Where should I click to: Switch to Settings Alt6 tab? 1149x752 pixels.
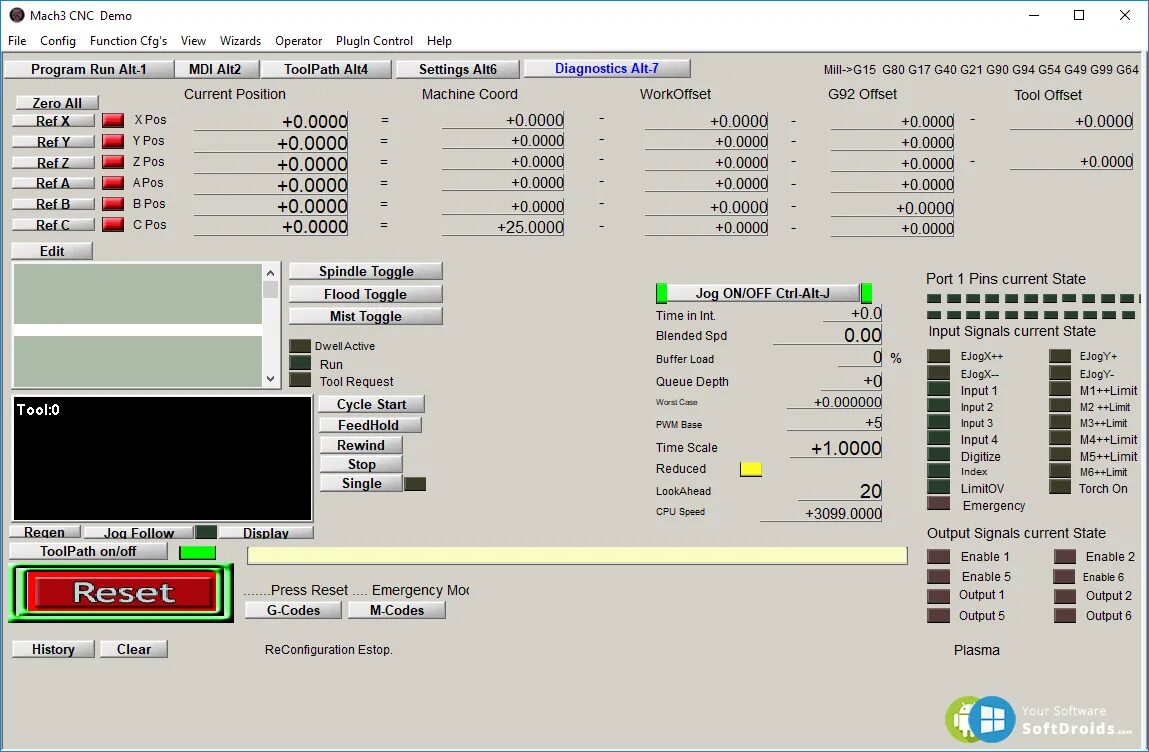point(458,69)
